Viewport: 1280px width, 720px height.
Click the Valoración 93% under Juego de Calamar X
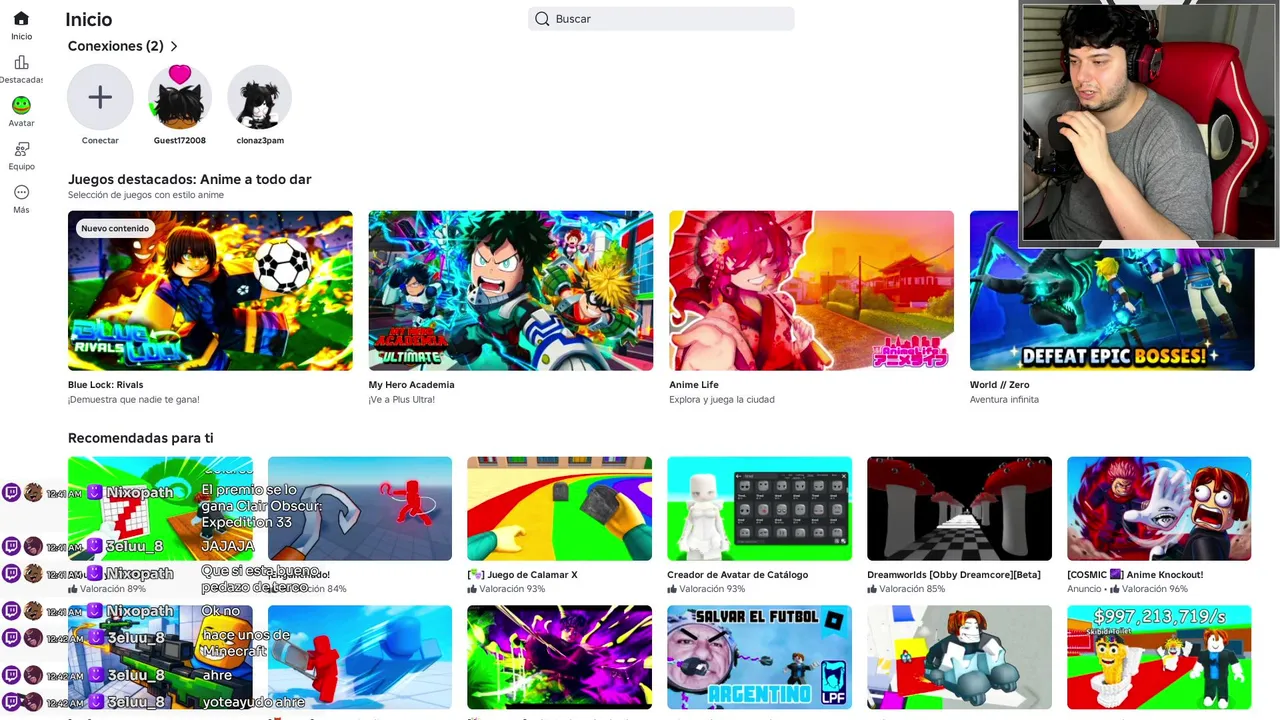click(505, 589)
